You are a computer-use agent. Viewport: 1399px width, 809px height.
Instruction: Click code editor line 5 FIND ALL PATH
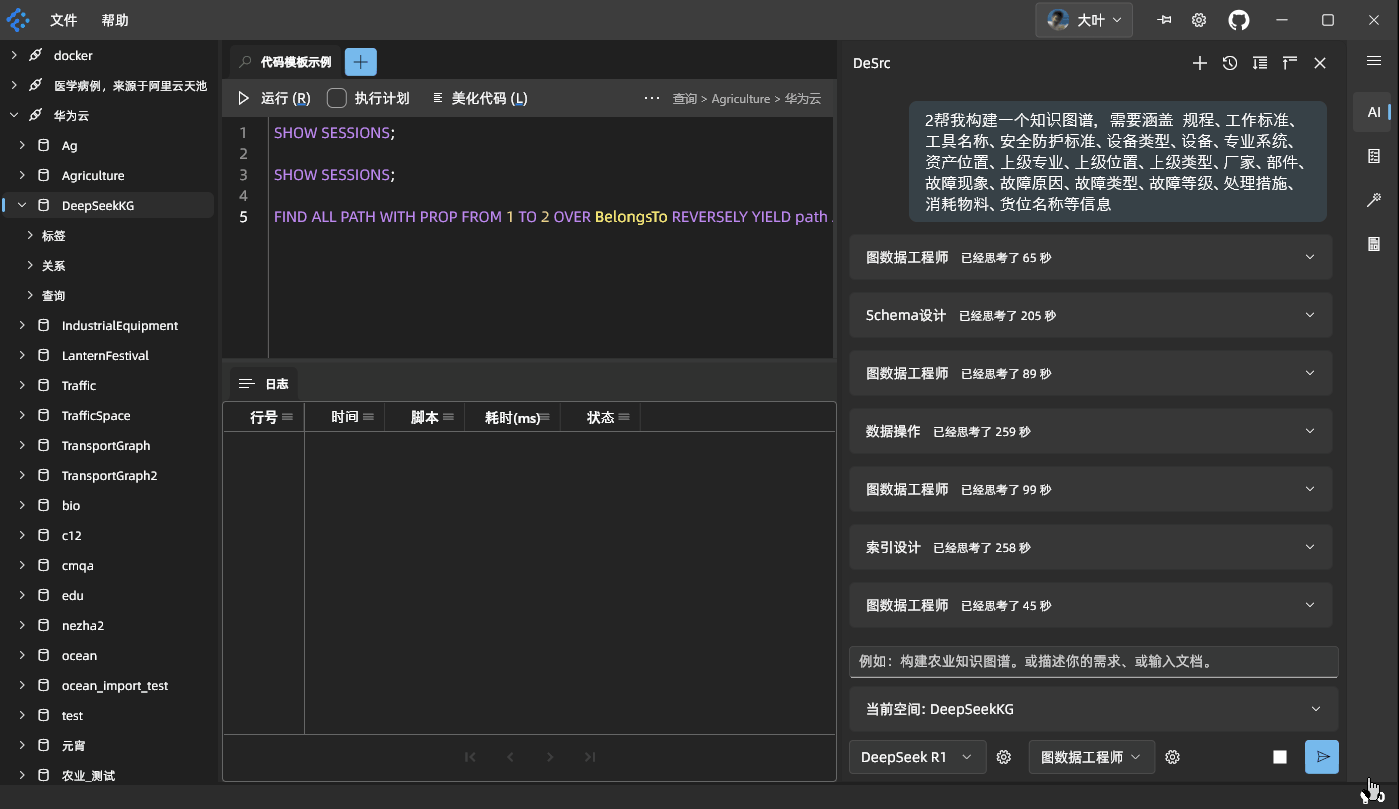pos(552,216)
